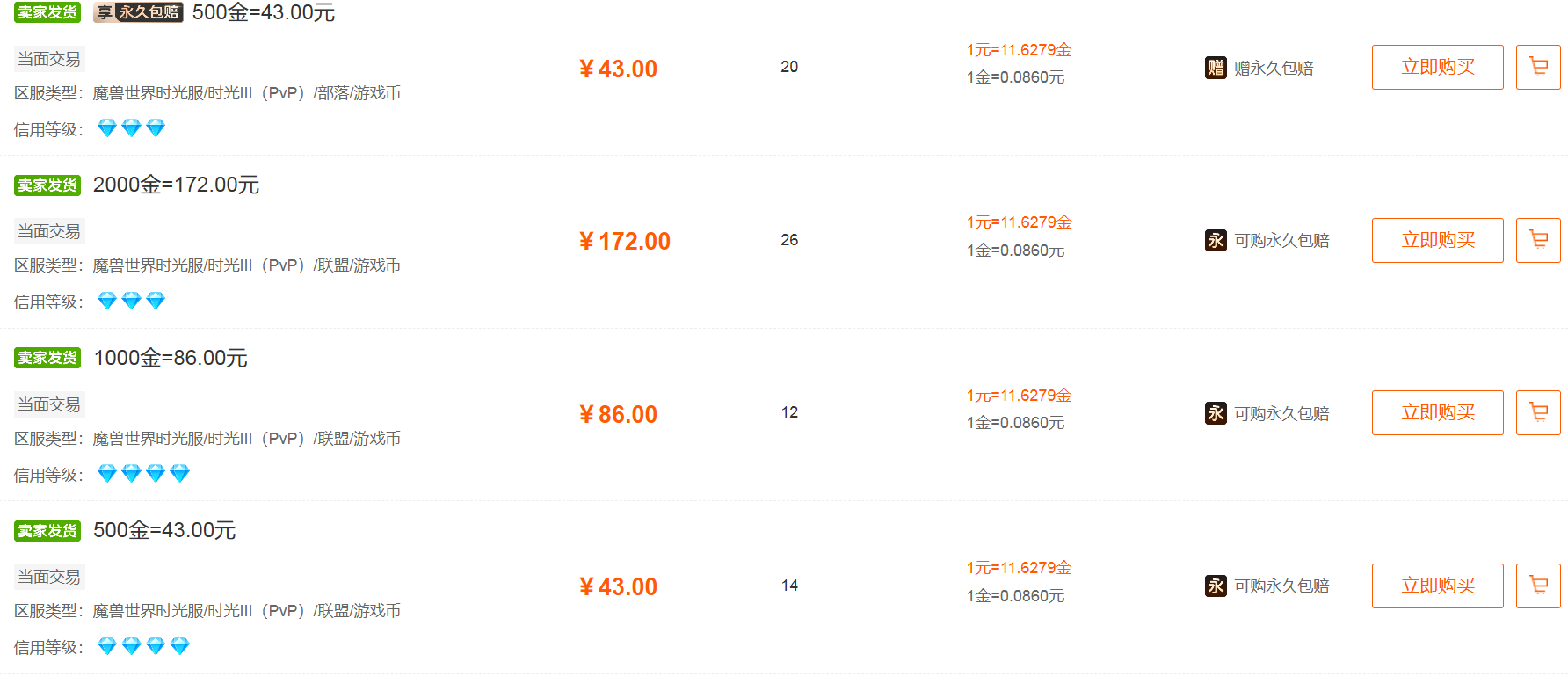
Task: Click cart icon for first 500金 listing
Action: (1538, 67)
